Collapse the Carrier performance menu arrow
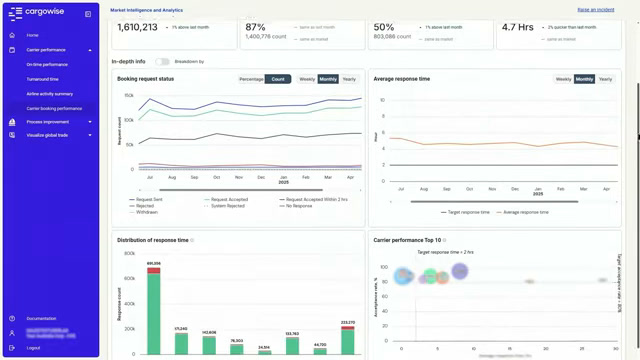 [x=90, y=50]
